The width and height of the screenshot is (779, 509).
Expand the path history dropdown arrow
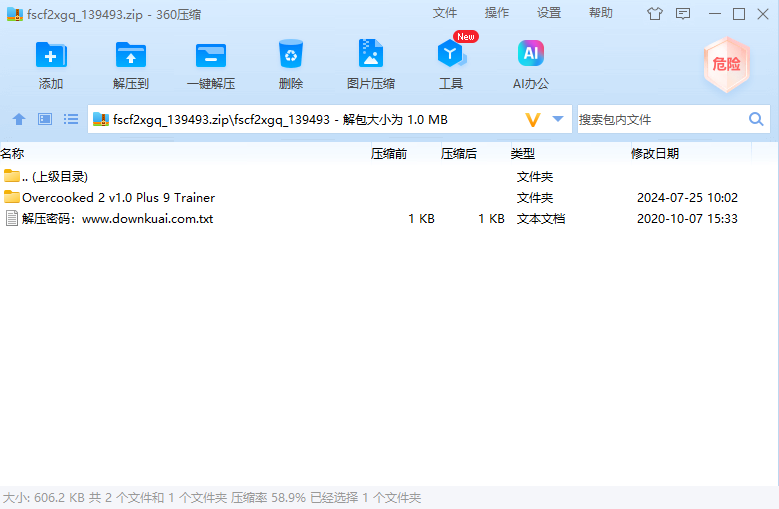(558, 119)
